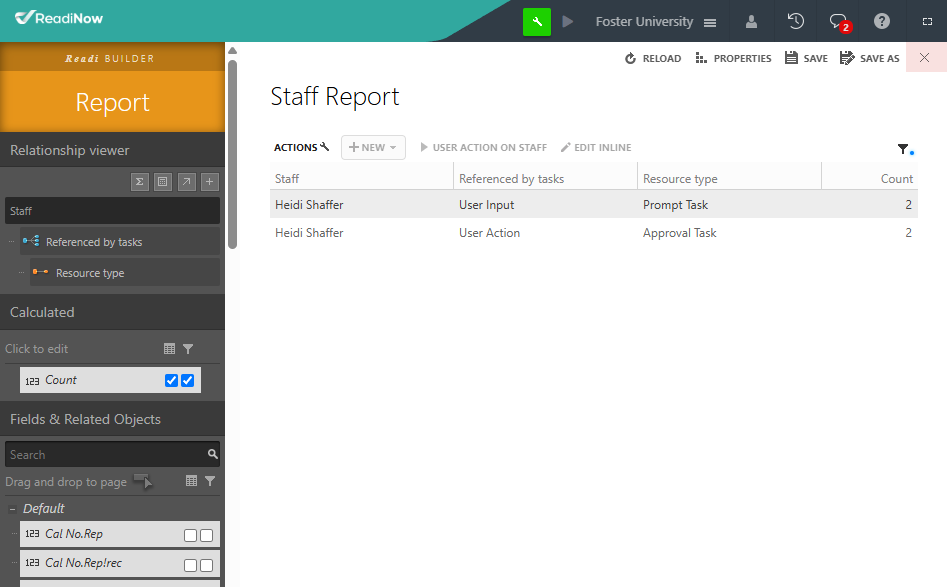Open the help question mark icon
947x587 pixels.
[882, 21]
